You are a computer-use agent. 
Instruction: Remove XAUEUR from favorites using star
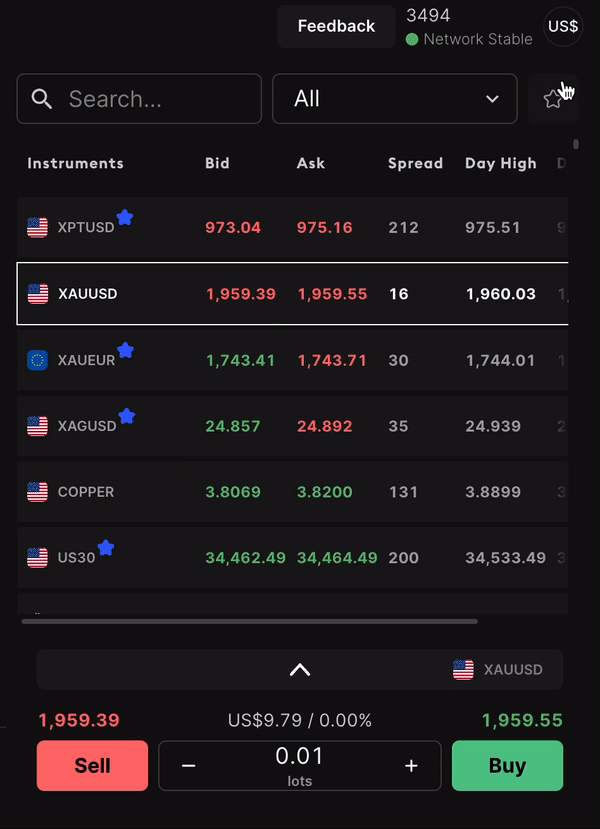click(125, 350)
